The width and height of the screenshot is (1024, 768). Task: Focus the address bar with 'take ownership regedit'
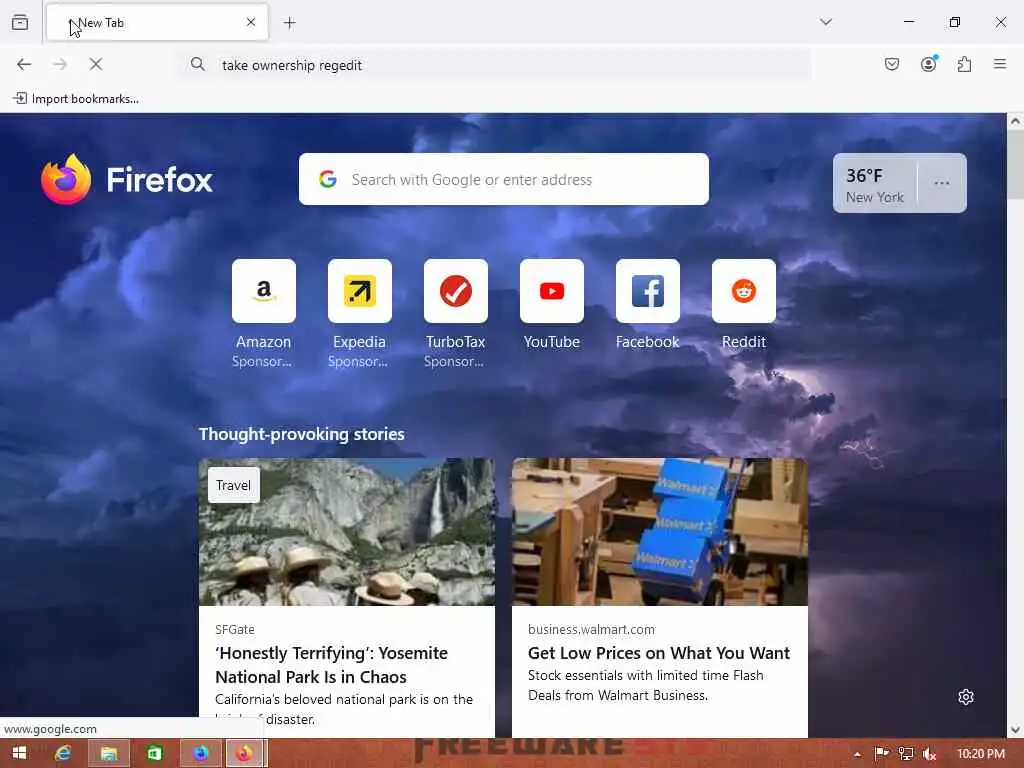pos(494,65)
